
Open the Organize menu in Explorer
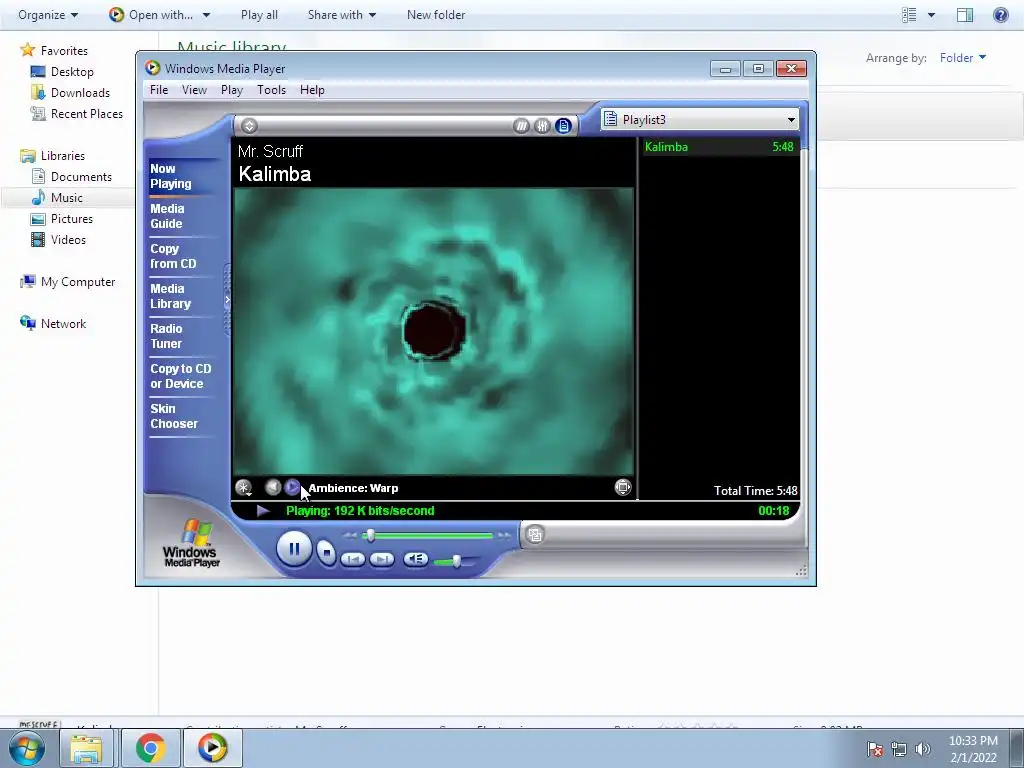tap(48, 14)
